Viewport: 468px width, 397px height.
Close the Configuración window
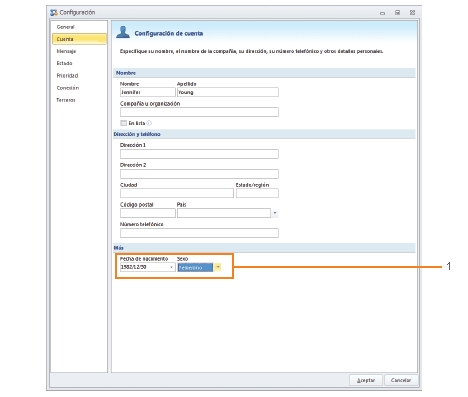tap(412, 13)
